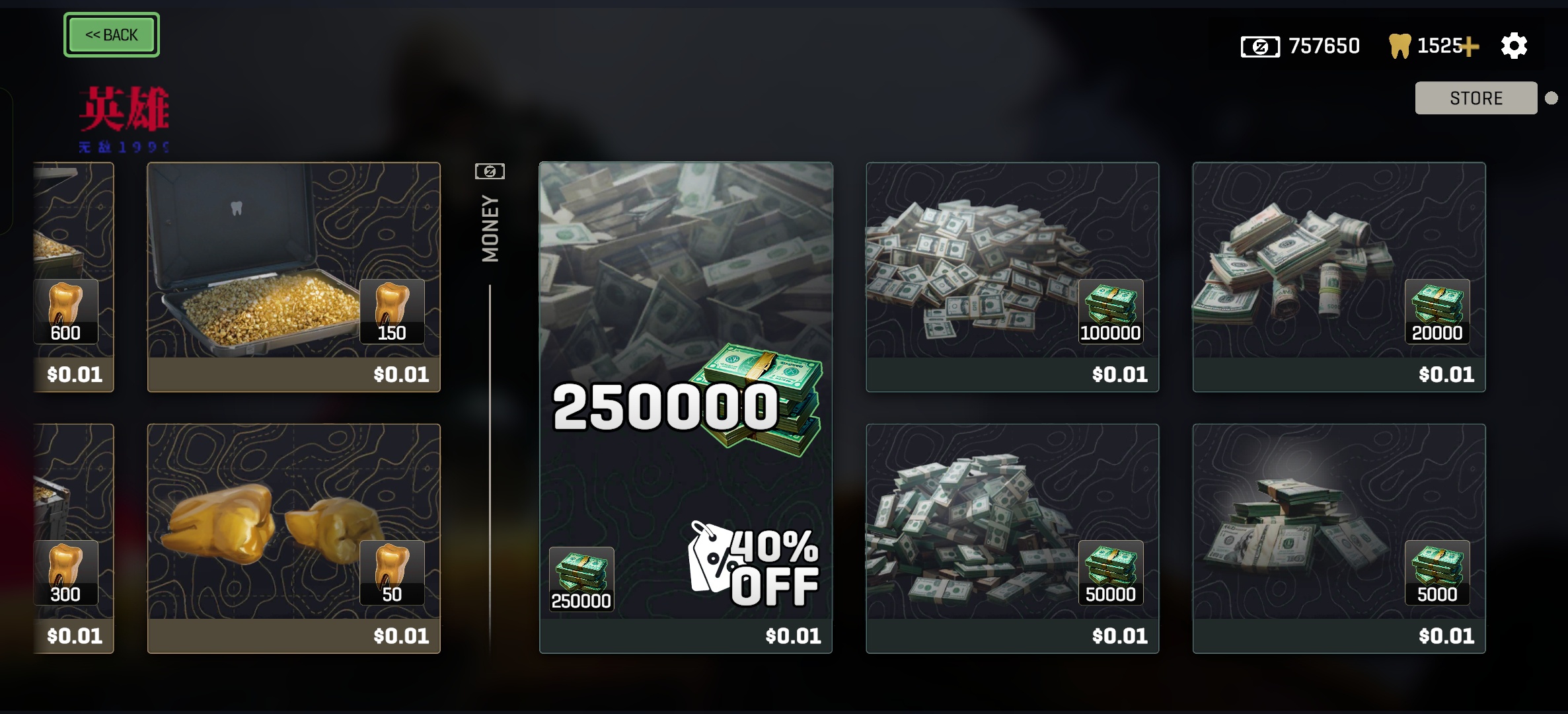
Task: Tap the 20000 cash stack badge icon
Action: point(1437,311)
